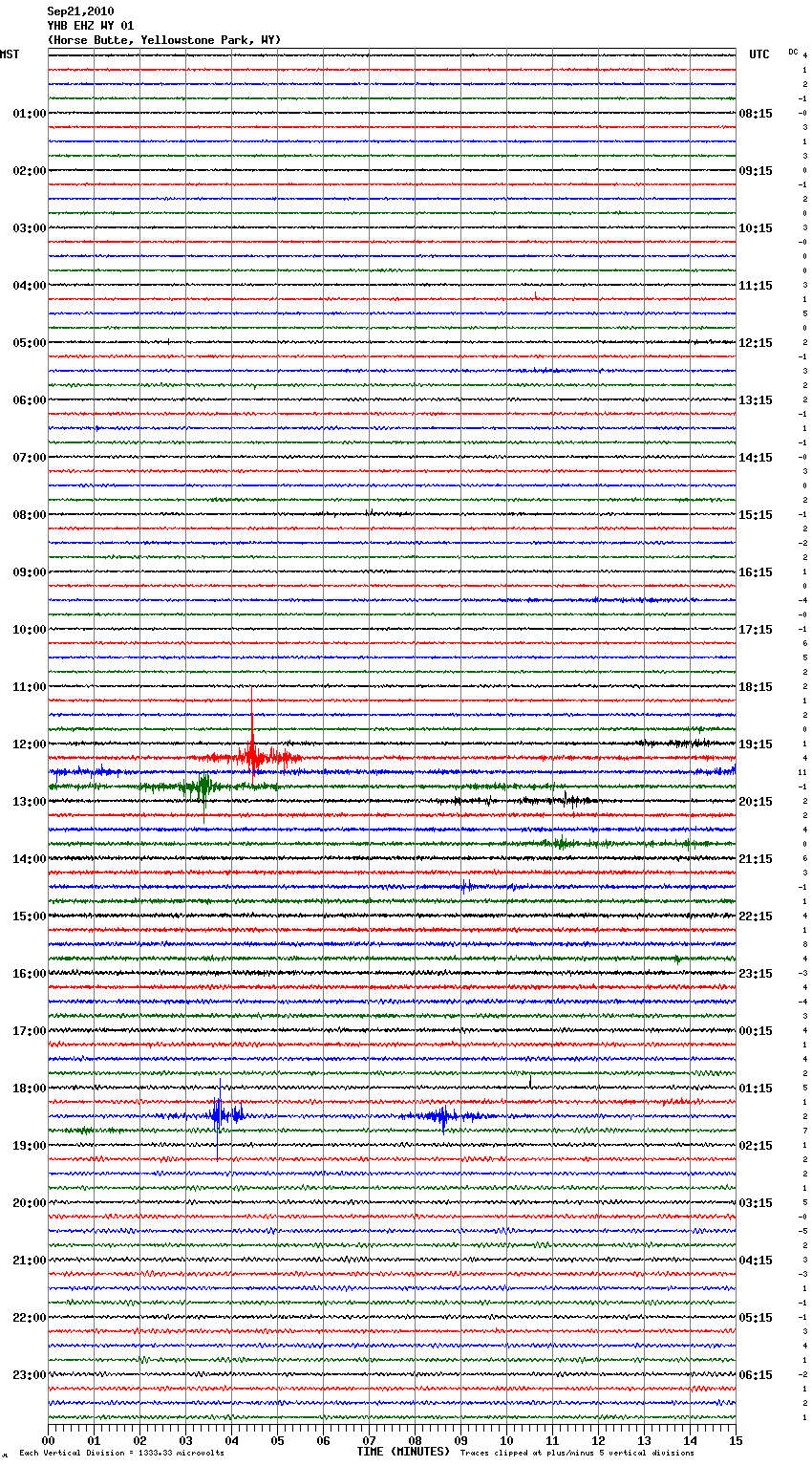Image resolution: width=812 pixels, height=1466 pixels.
Task: Select the 01:00 MST time label
Action: [x=30, y=114]
